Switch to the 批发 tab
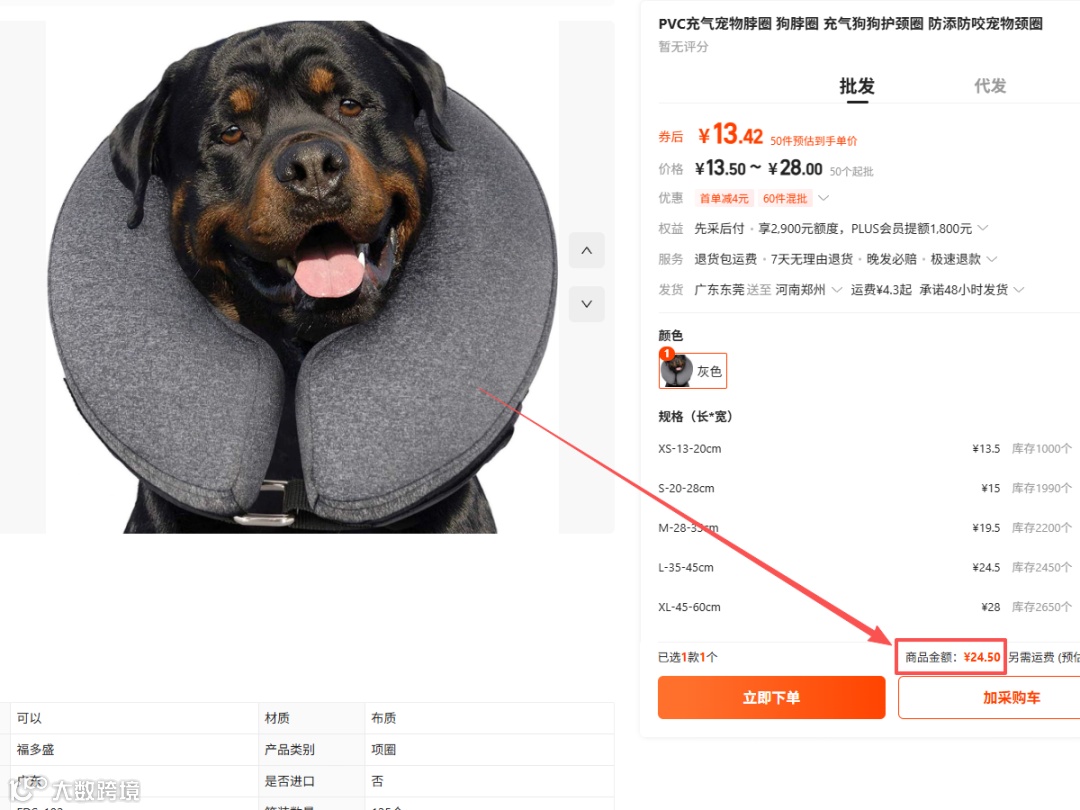 point(857,86)
